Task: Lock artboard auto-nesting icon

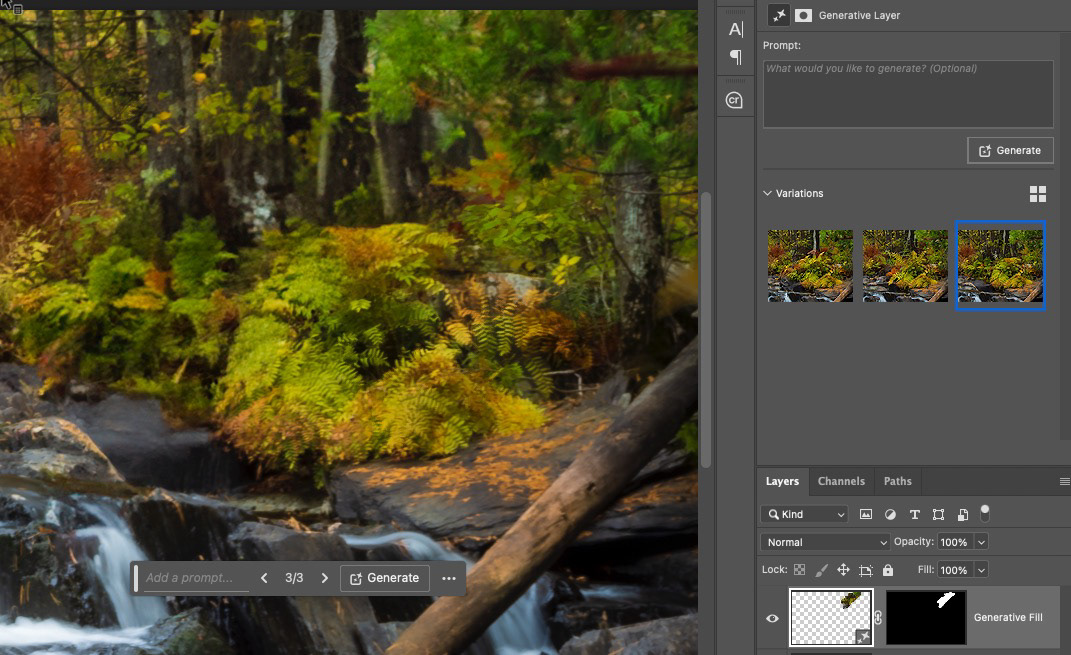Action: (x=865, y=570)
